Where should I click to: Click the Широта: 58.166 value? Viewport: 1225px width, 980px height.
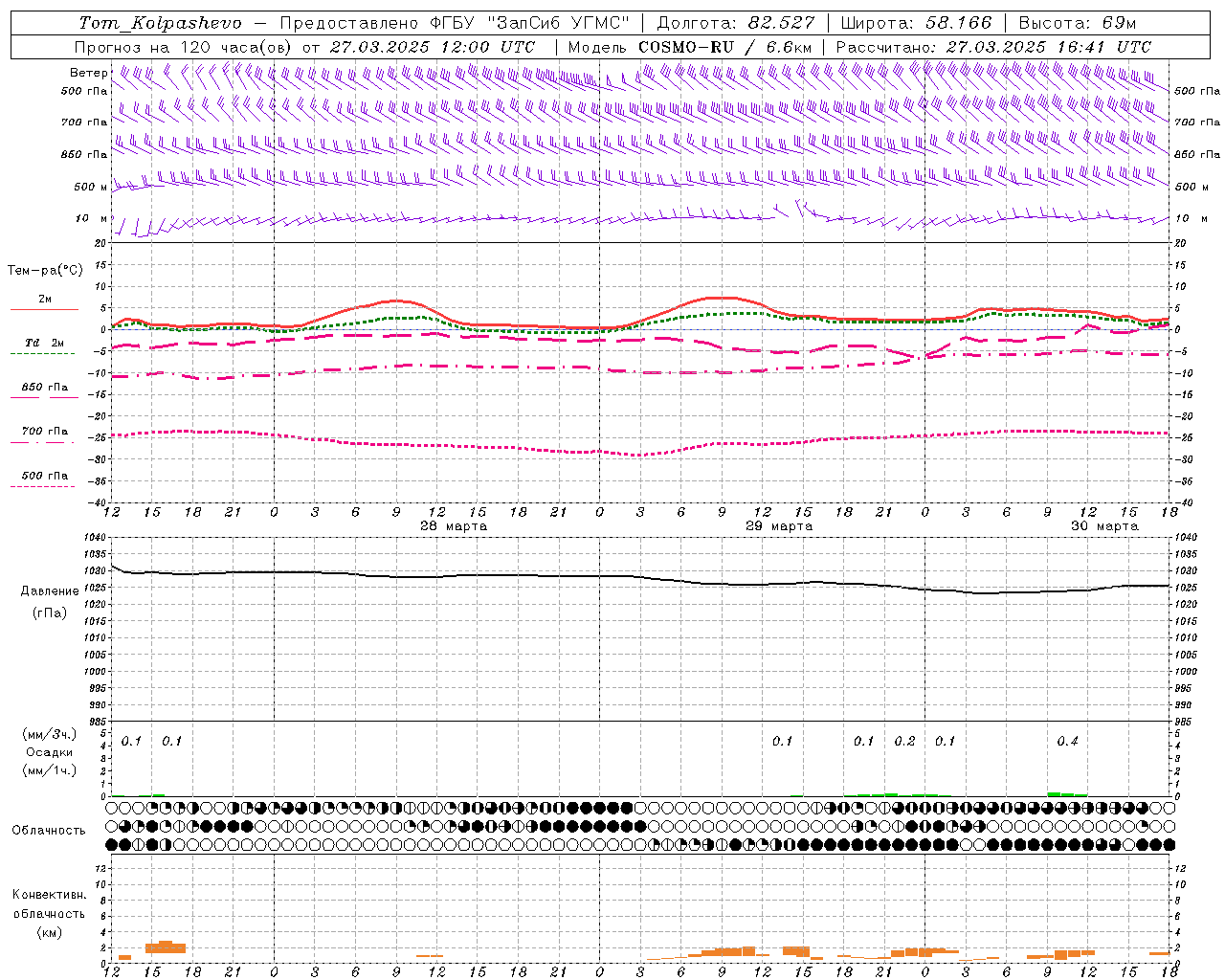917,23
